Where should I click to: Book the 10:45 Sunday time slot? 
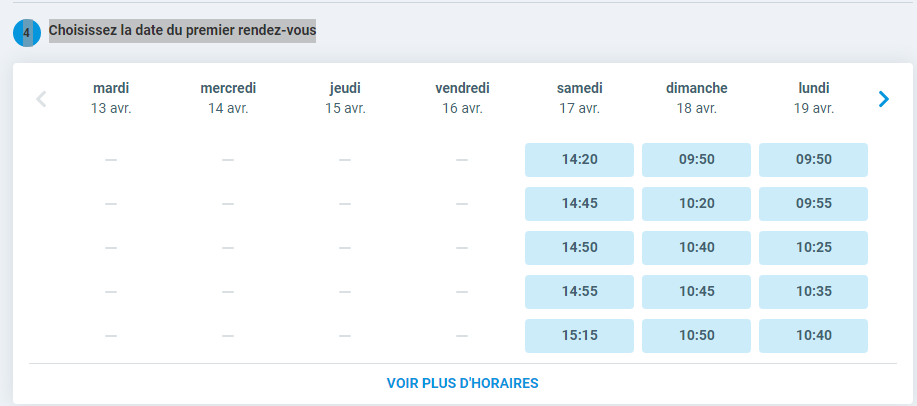(x=696, y=291)
